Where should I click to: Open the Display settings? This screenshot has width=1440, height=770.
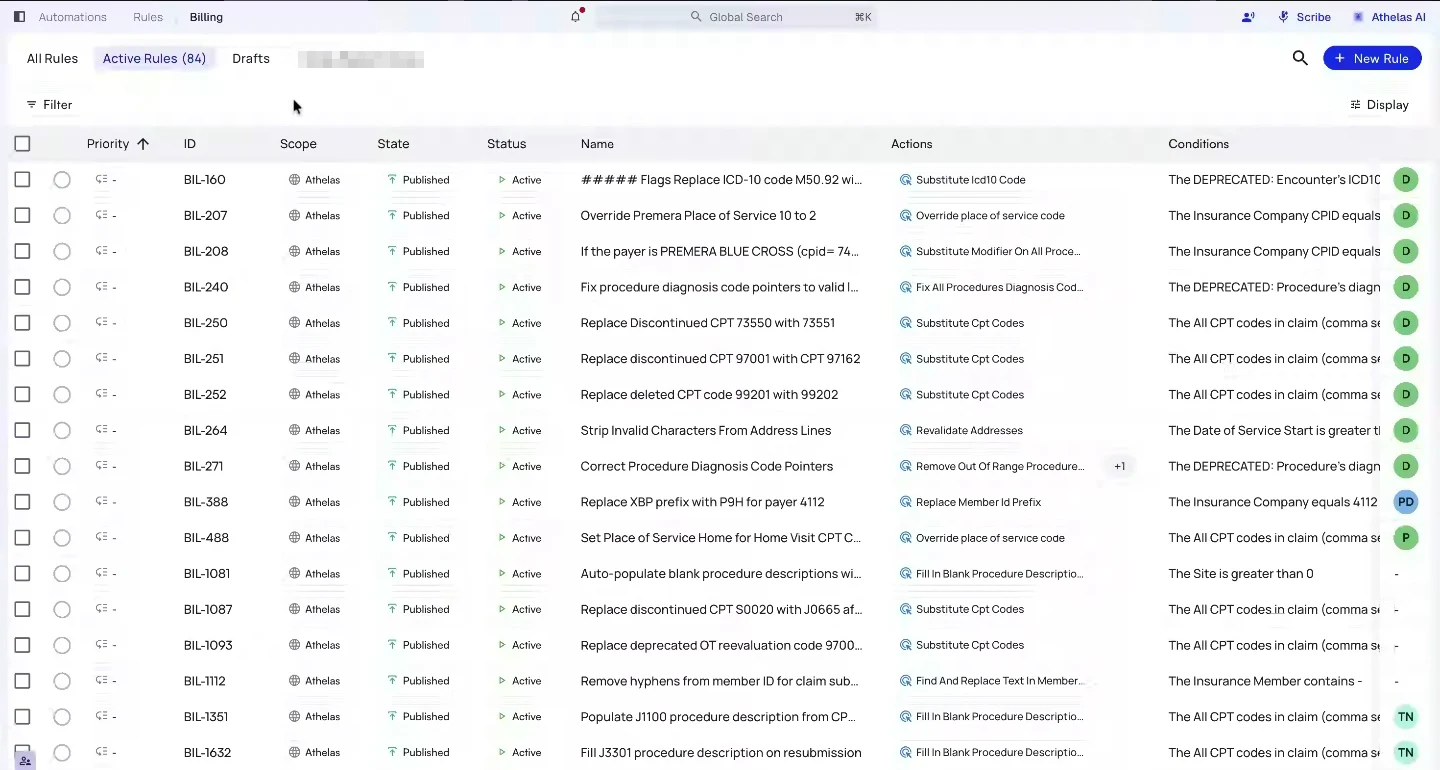pos(1379,105)
